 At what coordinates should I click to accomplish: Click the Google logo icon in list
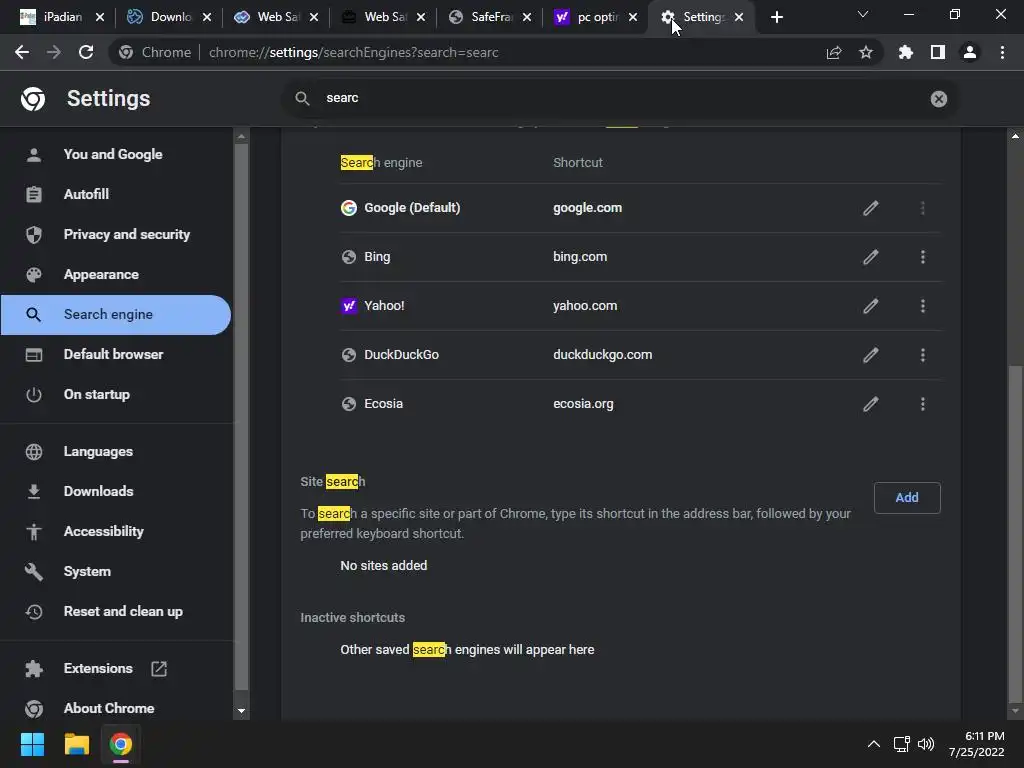[x=349, y=208]
